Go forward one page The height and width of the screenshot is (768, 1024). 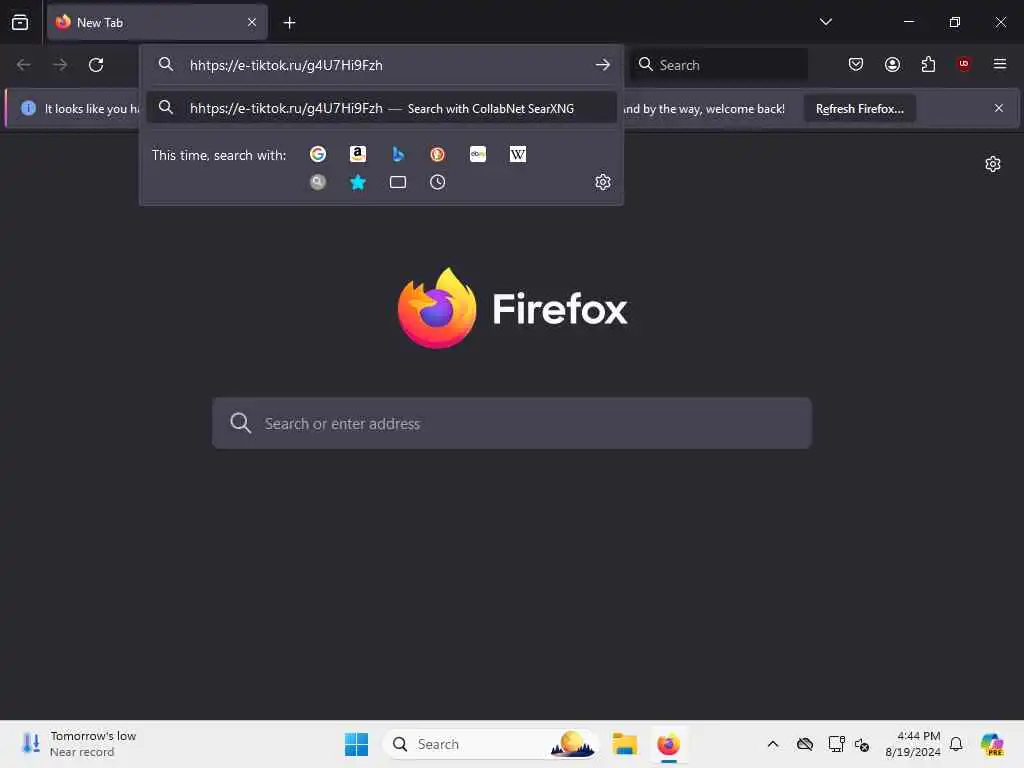point(60,65)
